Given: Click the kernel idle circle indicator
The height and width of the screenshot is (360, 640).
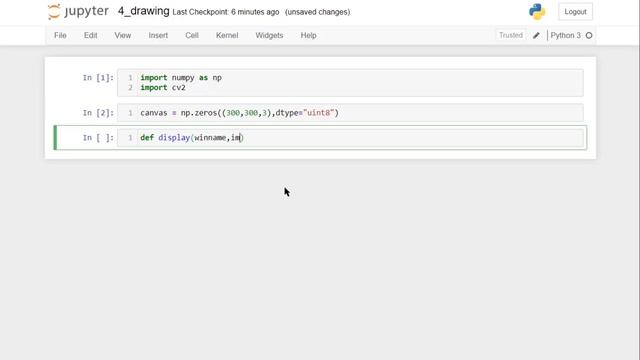Looking at the screenshot, I should tap(589, 36).
